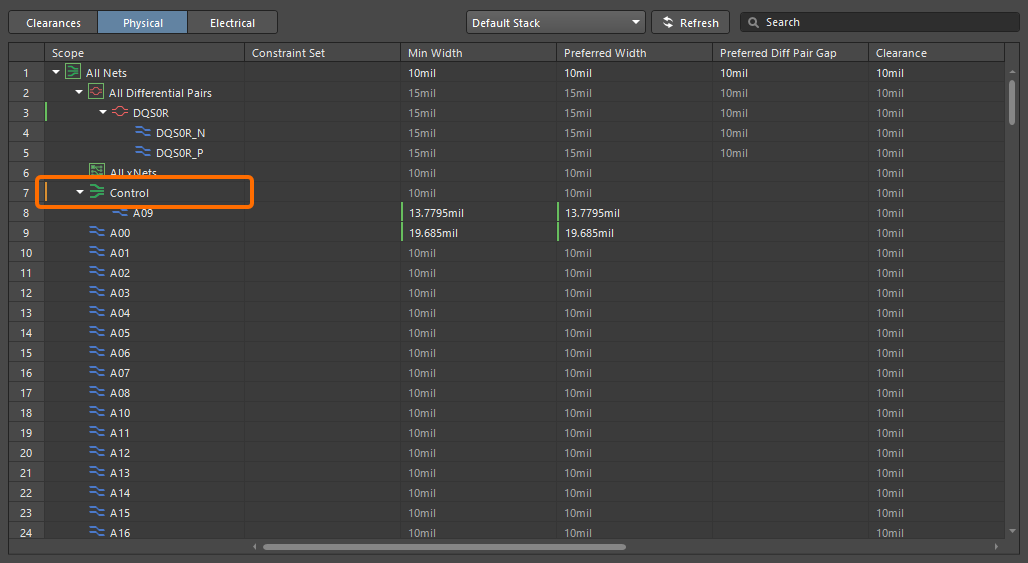Click the vertical scrollbar down arrow

[1012, 530]
